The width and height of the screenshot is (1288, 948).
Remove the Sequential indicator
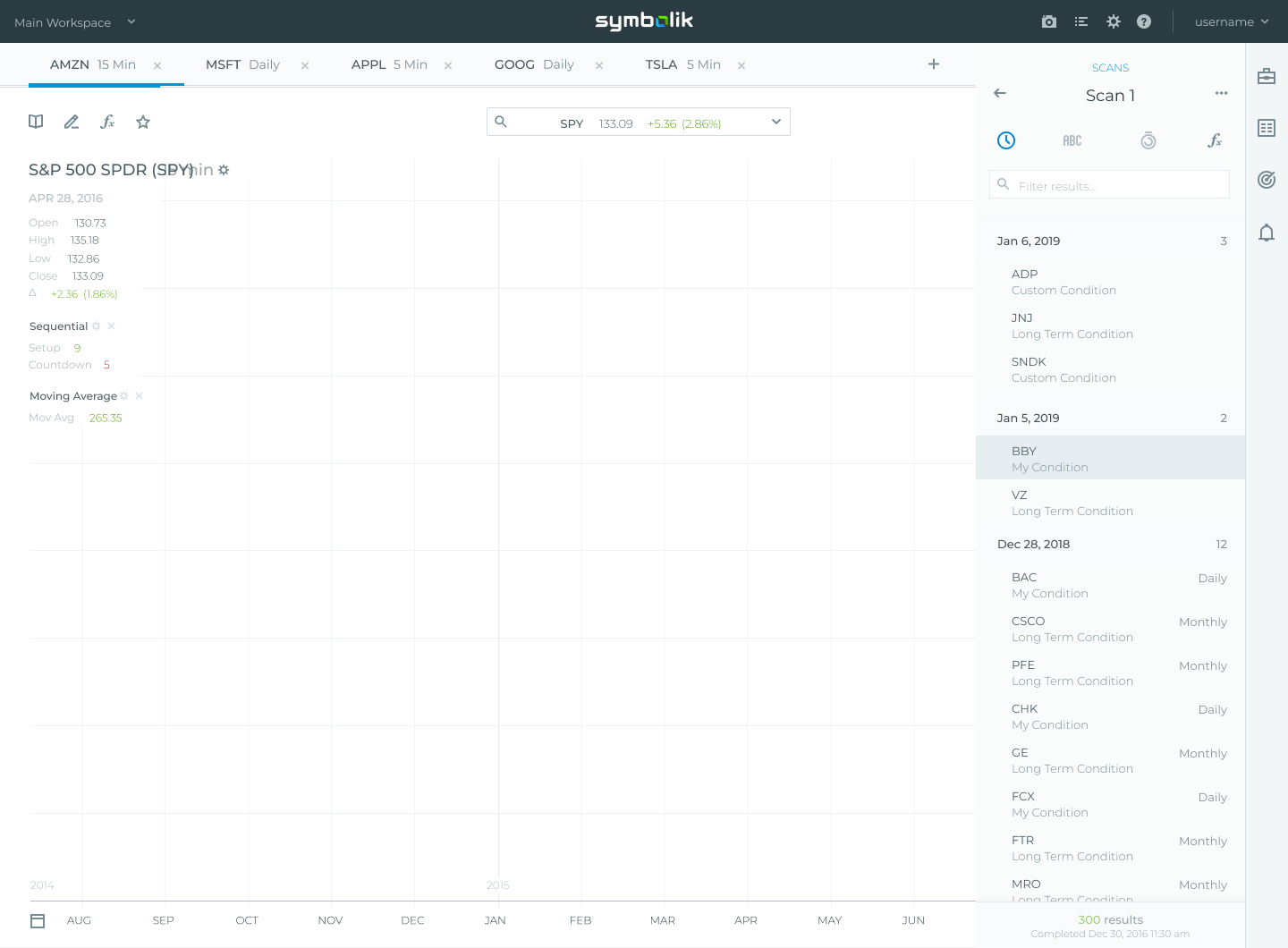(x=111, y=326)
